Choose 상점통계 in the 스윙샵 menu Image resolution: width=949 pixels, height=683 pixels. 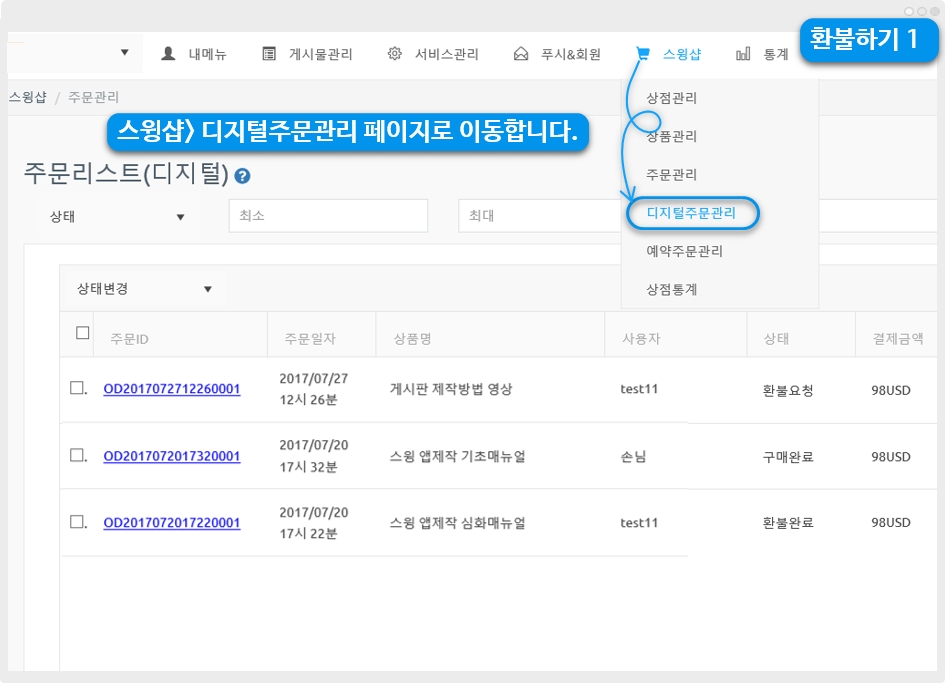(671, 289)
